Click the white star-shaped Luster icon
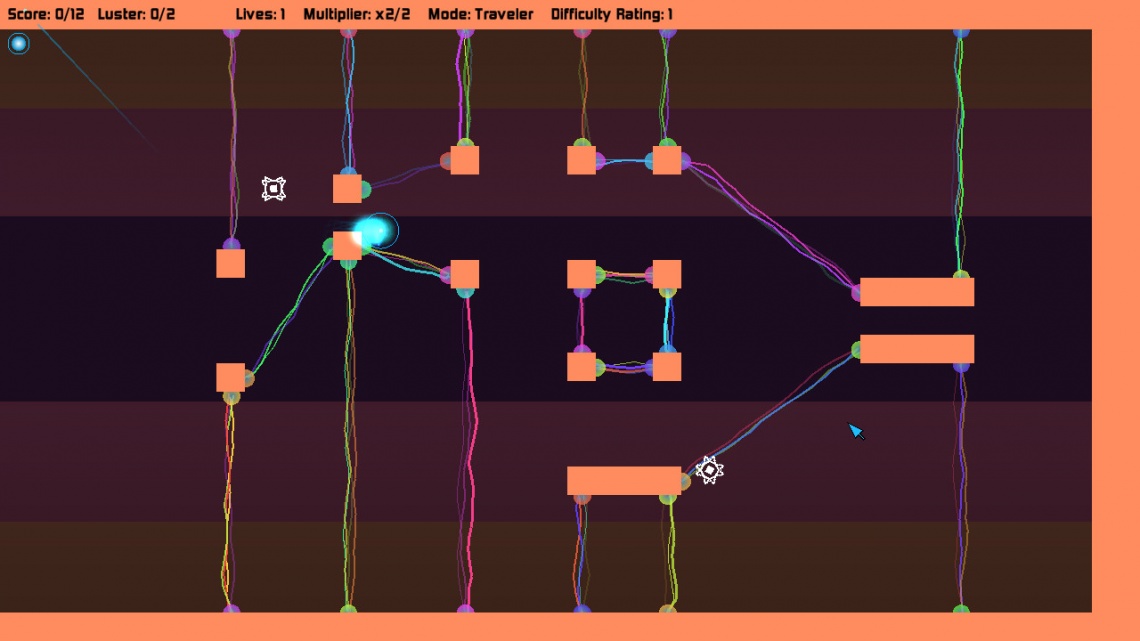Viewport: 1140px width, 641px height. 710,471
